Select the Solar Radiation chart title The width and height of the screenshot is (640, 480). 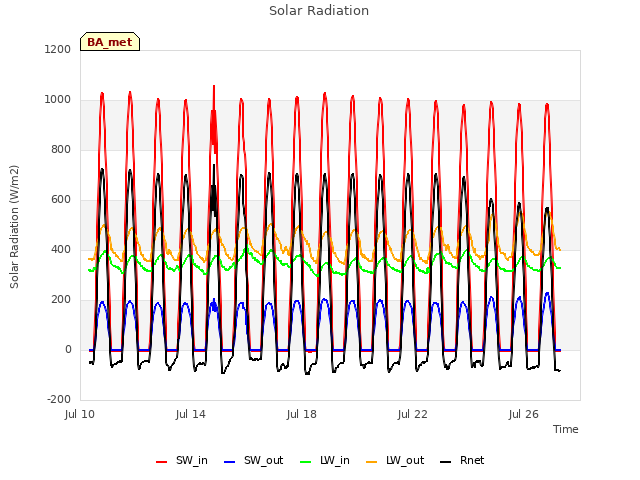tap(319, 11)
